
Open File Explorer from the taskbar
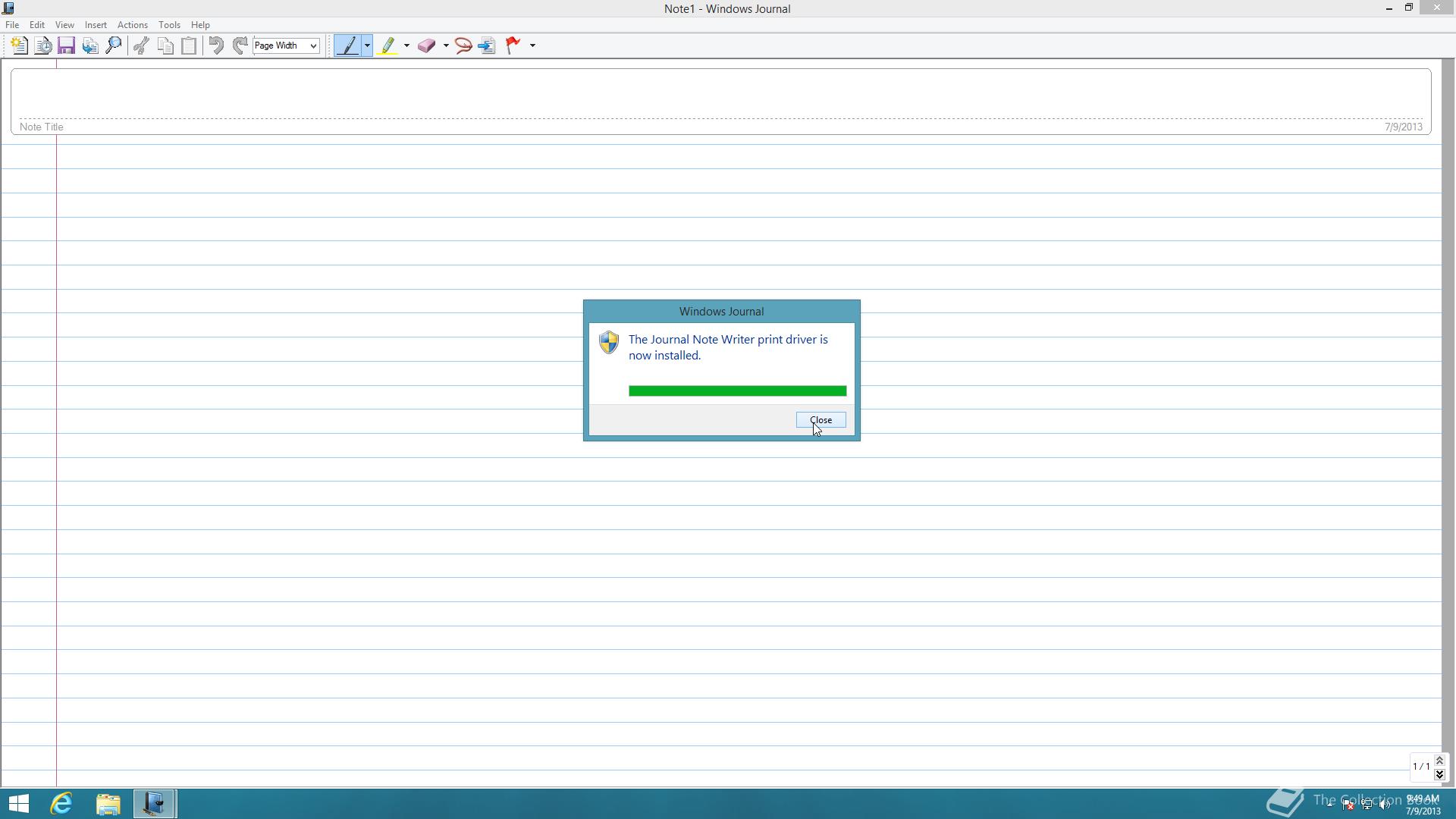point(108,804)
